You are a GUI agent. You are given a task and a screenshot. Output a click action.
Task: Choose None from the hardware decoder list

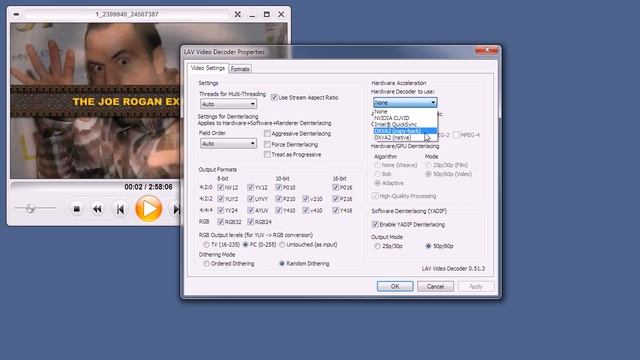[x=405, y=111]
